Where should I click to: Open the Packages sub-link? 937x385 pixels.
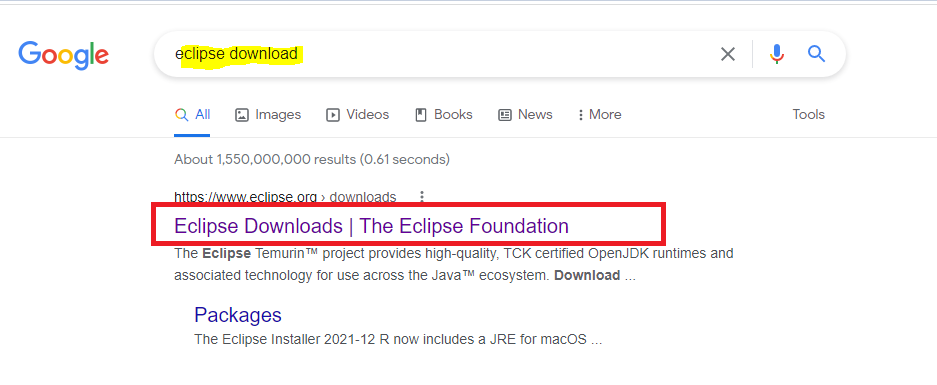click(x=238, y=315)
